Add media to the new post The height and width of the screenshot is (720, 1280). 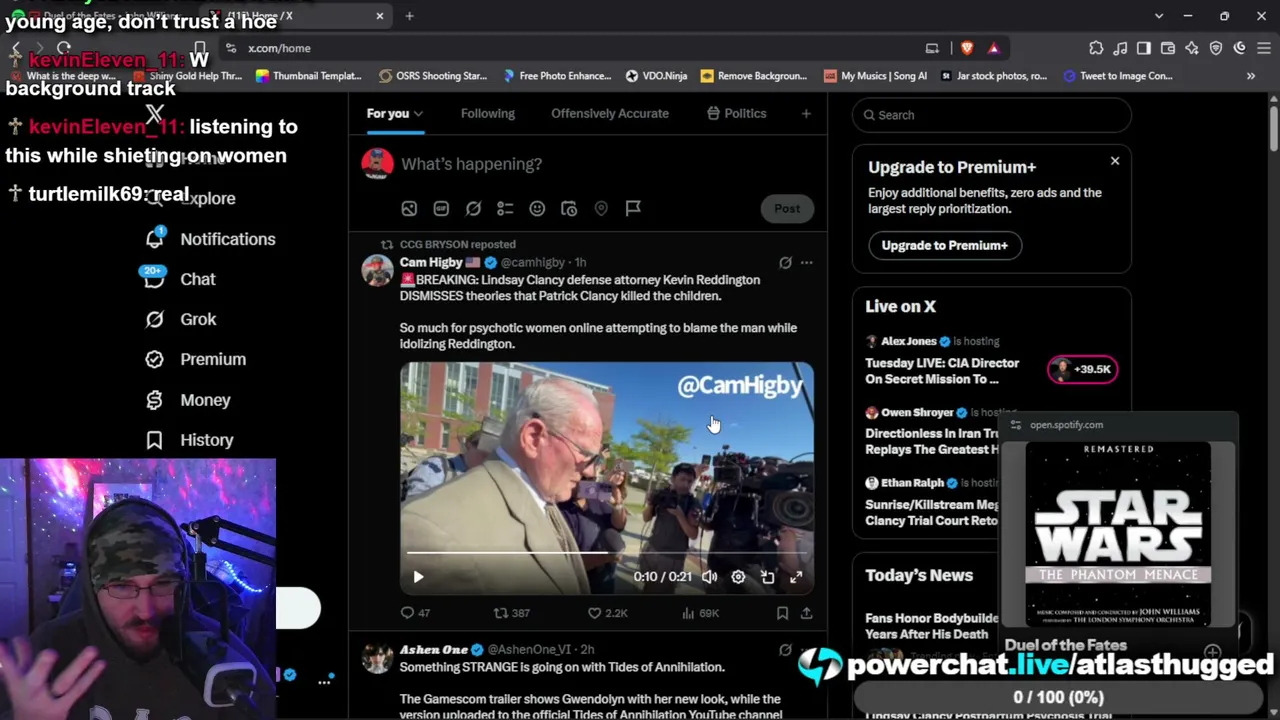[x=409, y=208]
